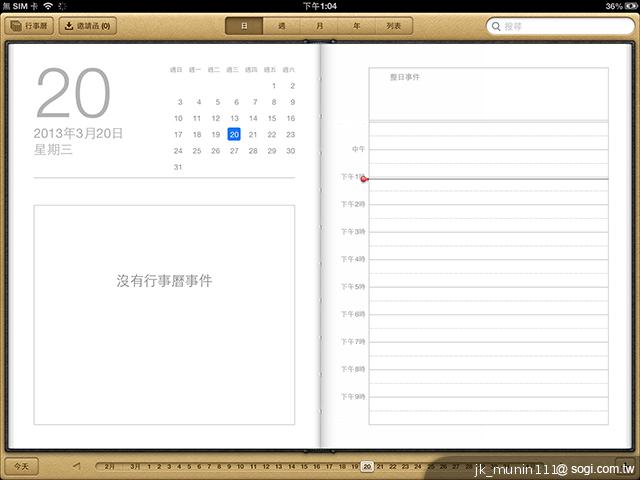Pick March 9 in the mini calendar
The height and width of the screenshot is (480, 640).
click(293, 102)
